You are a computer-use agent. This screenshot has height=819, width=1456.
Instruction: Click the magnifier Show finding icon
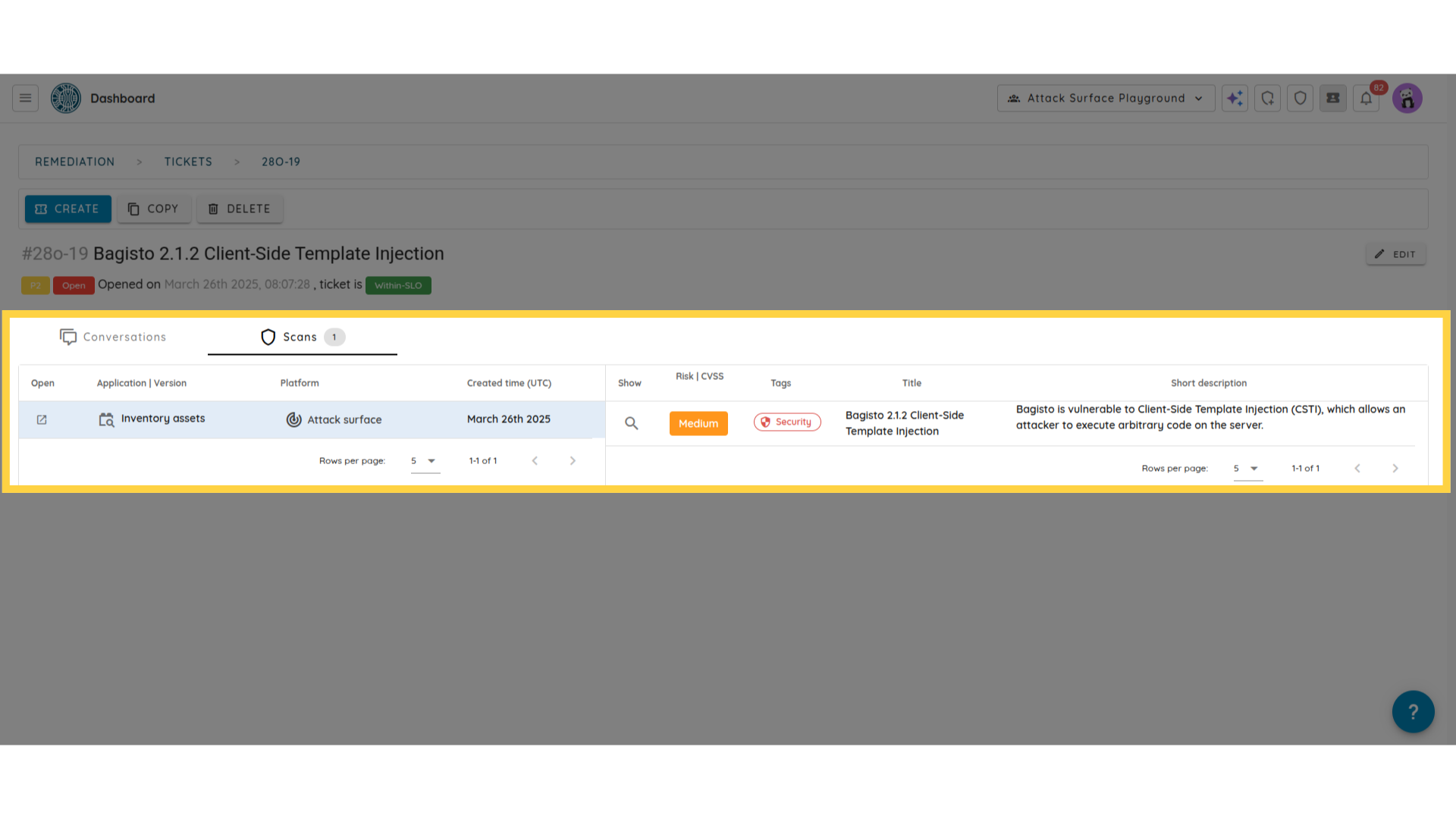pyautogui.click(x=631, y=423)
